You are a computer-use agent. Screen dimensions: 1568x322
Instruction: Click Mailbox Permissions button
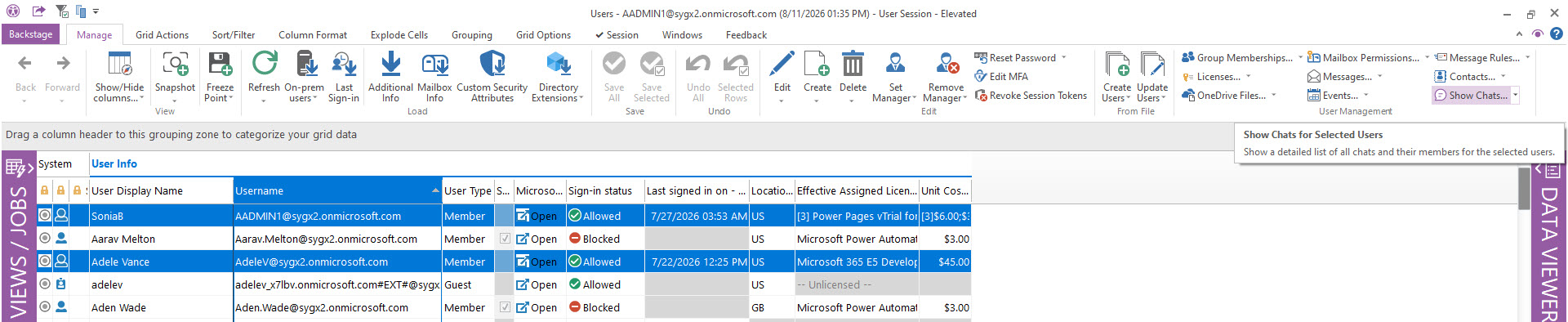pyautogui.click(x=1363, y=58)
